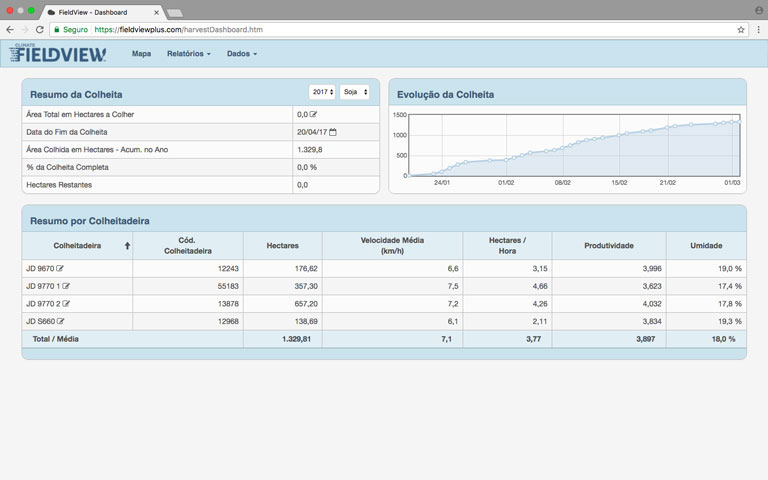Screen dimensions: 768x480
Task: Edit the JD 9770 1 harvester name icon
Action: (66, 286)
